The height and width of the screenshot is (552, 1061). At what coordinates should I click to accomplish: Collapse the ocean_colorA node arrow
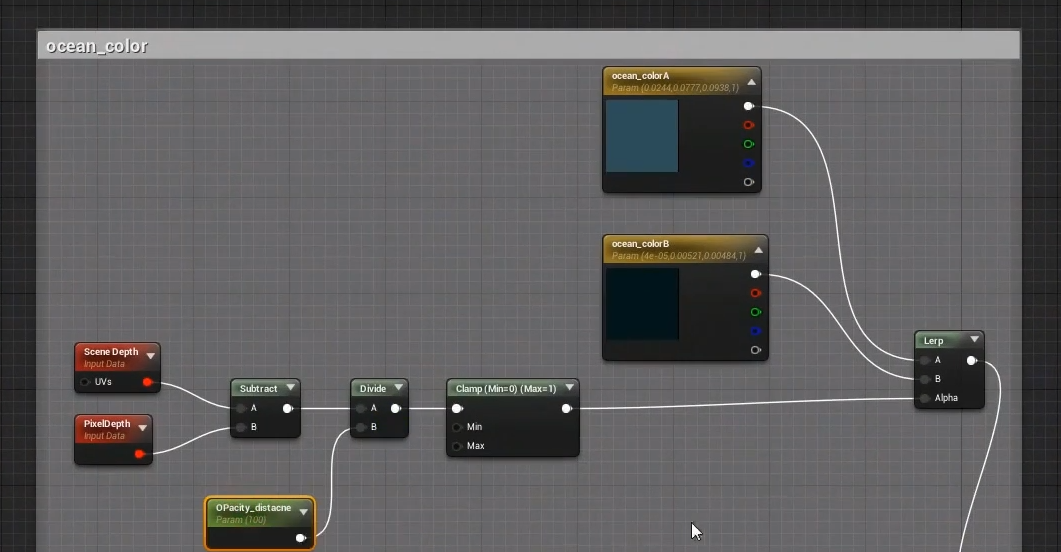pyautogui.click(x=751, y=83)
